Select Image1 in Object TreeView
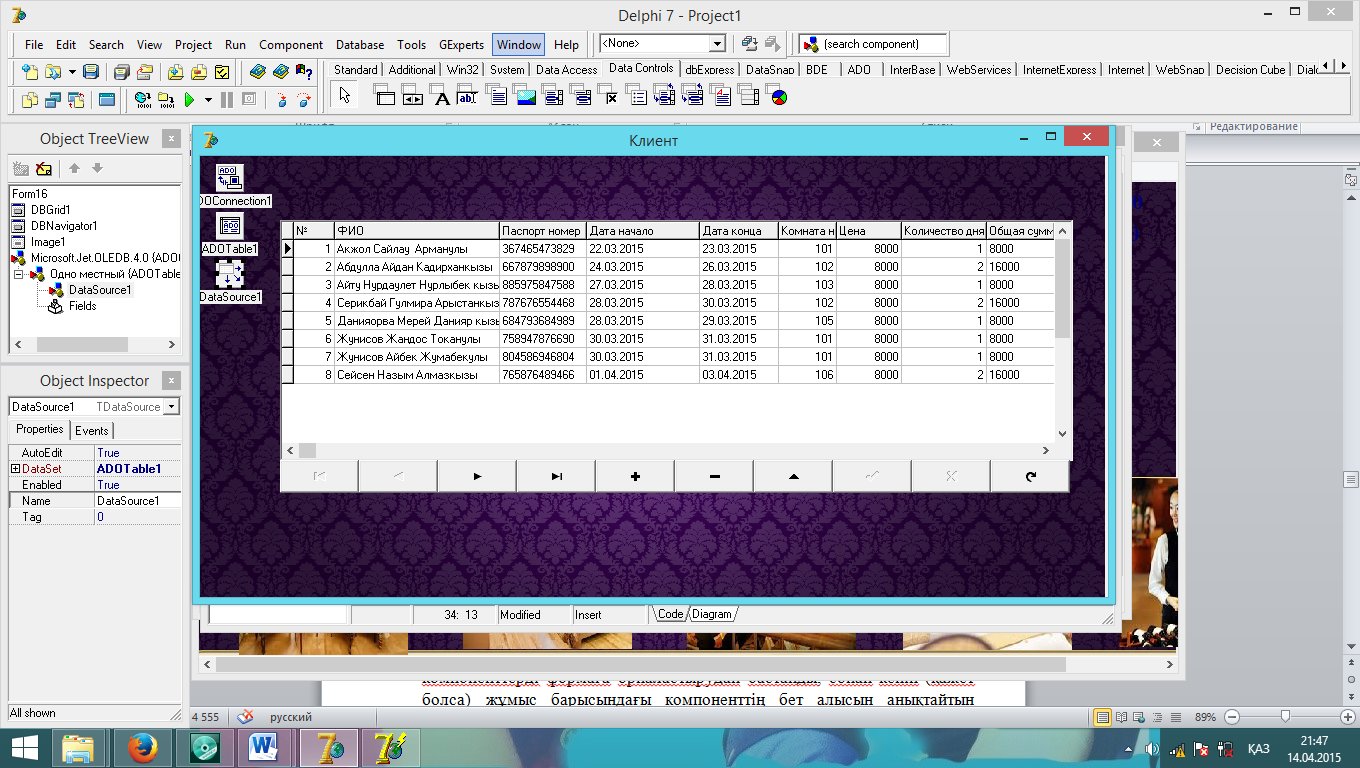This screenshot has width=1360, height=768. point(48,242)
